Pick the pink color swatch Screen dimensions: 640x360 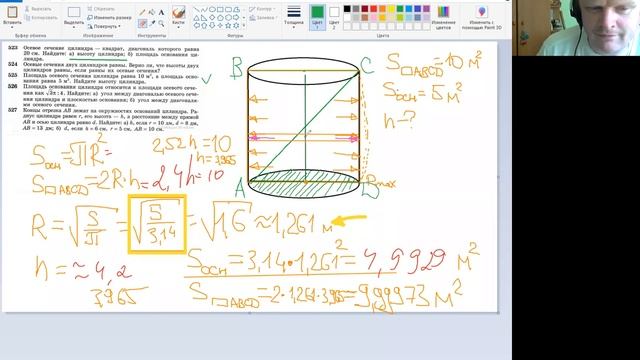[x=373, y=18]
